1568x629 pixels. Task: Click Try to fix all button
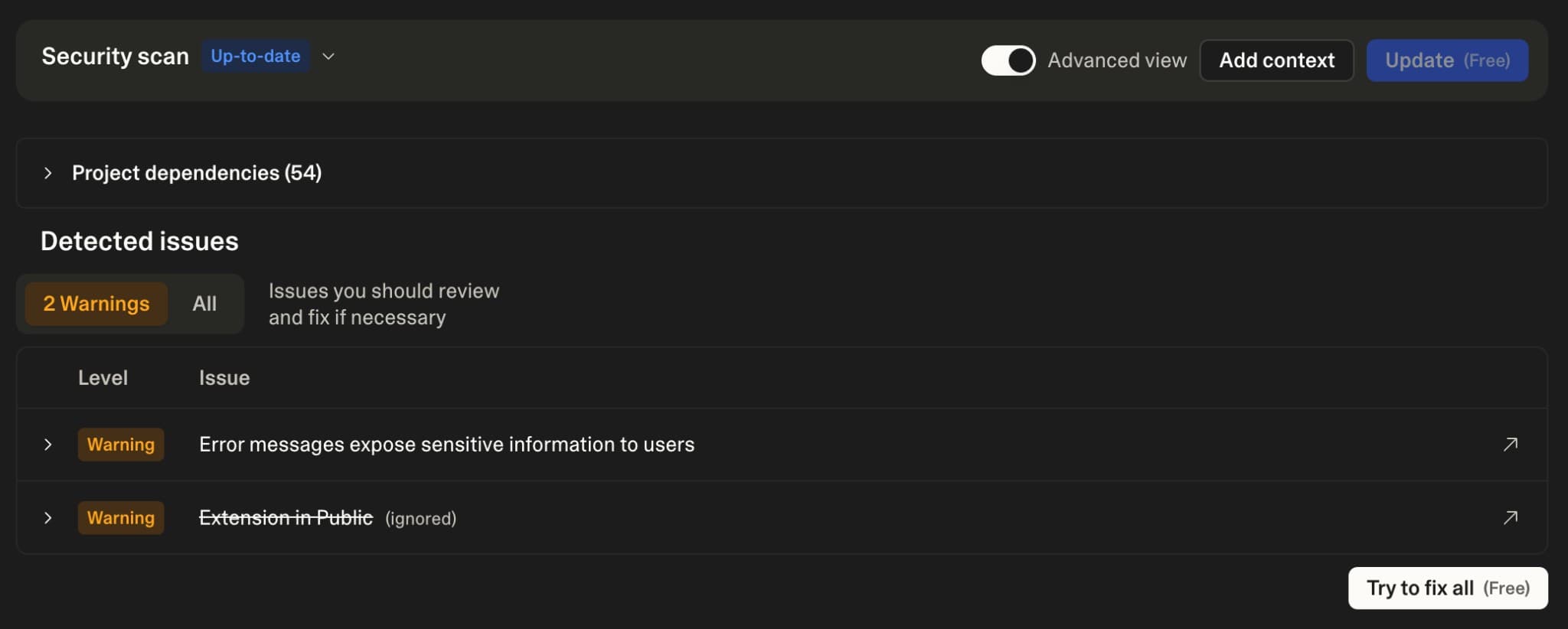click(1447, 588)
